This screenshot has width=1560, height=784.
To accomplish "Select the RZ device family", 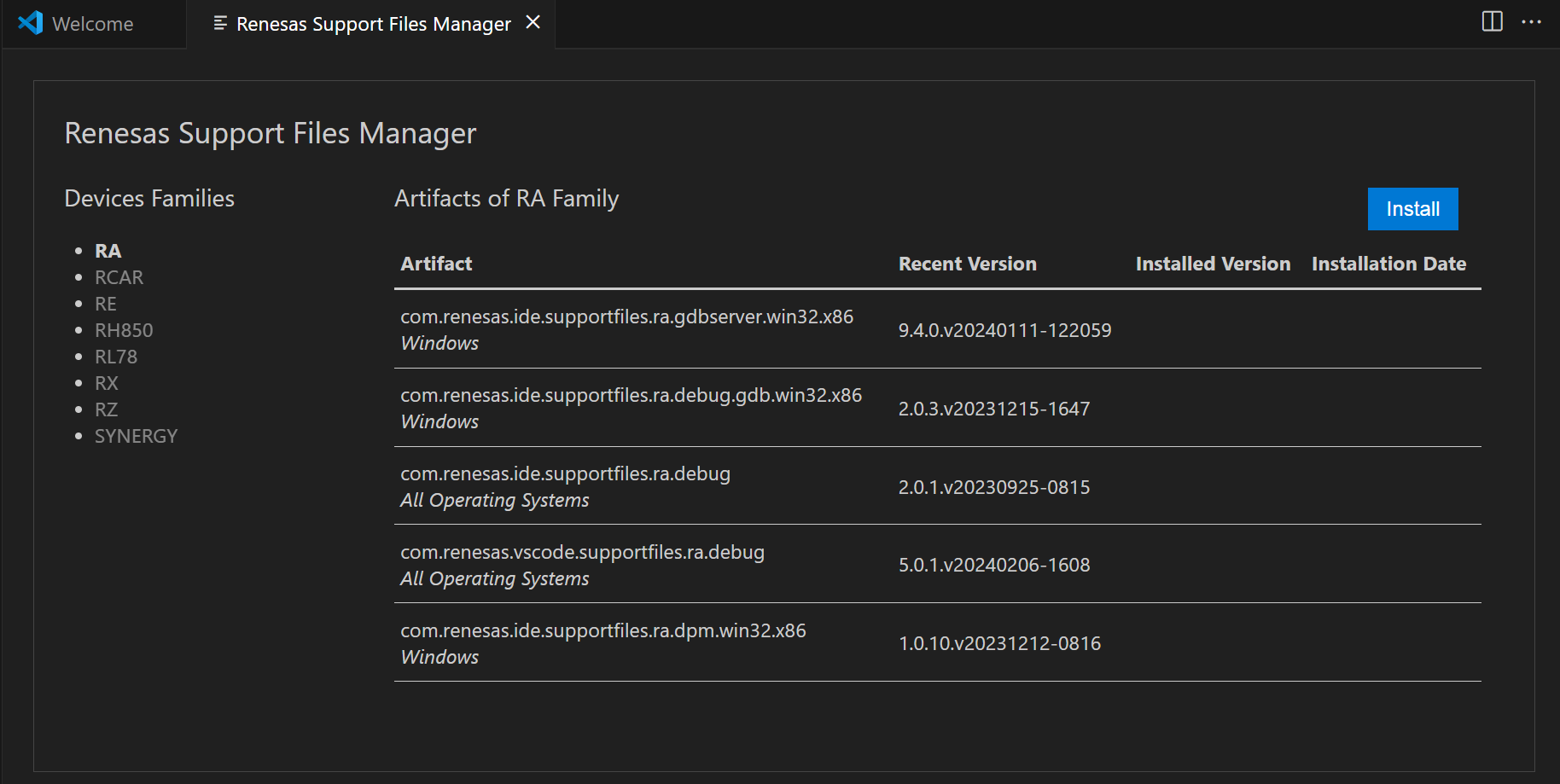I will [x=107, y=409].
